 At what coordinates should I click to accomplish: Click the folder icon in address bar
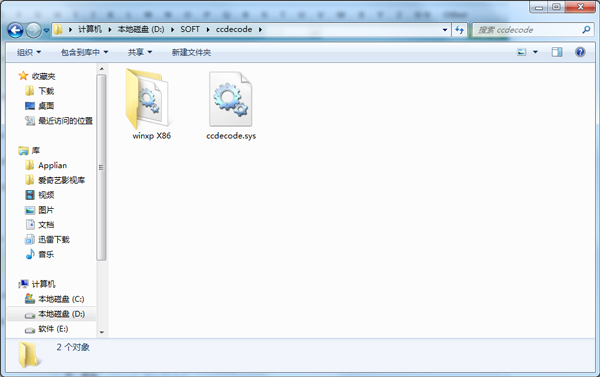click(x=58, y=29)
